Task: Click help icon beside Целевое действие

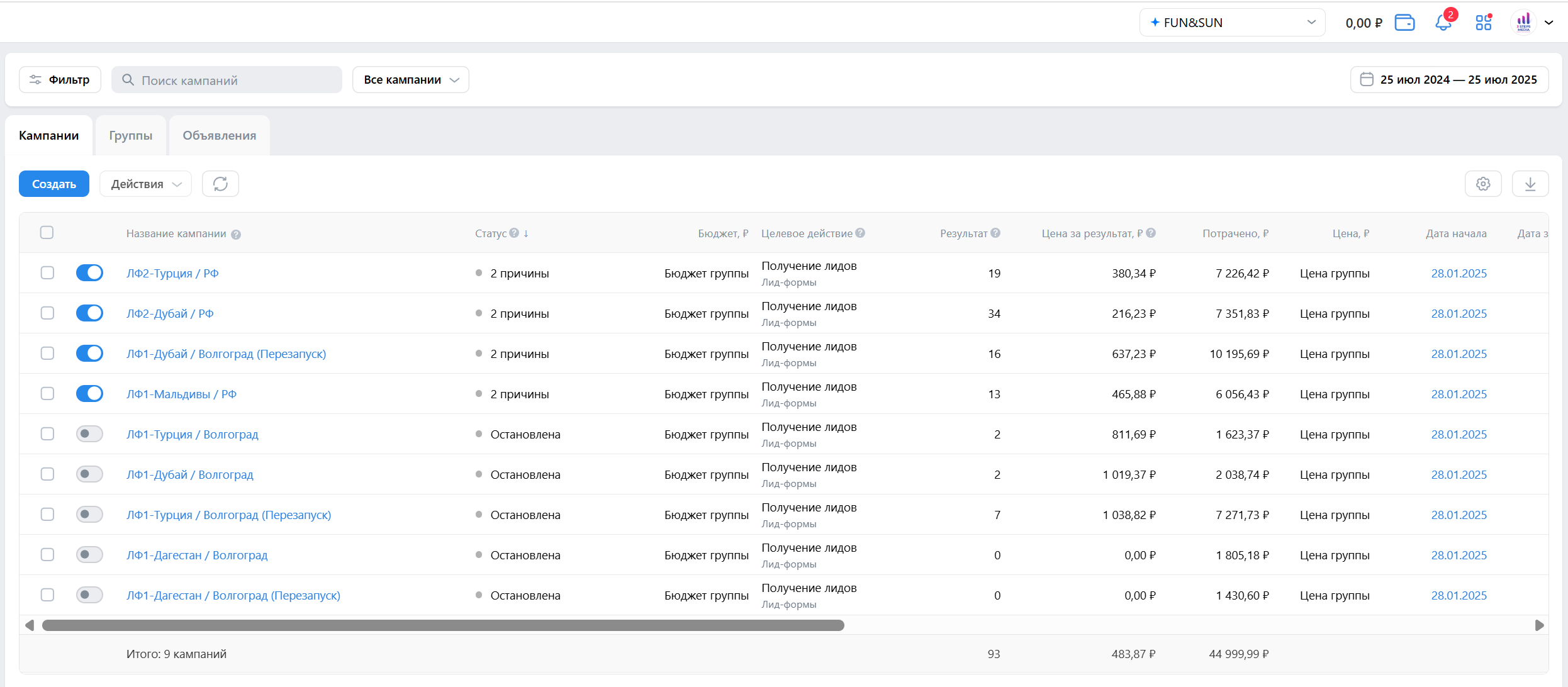Action: pyautogui.click(x=860, y=233)
